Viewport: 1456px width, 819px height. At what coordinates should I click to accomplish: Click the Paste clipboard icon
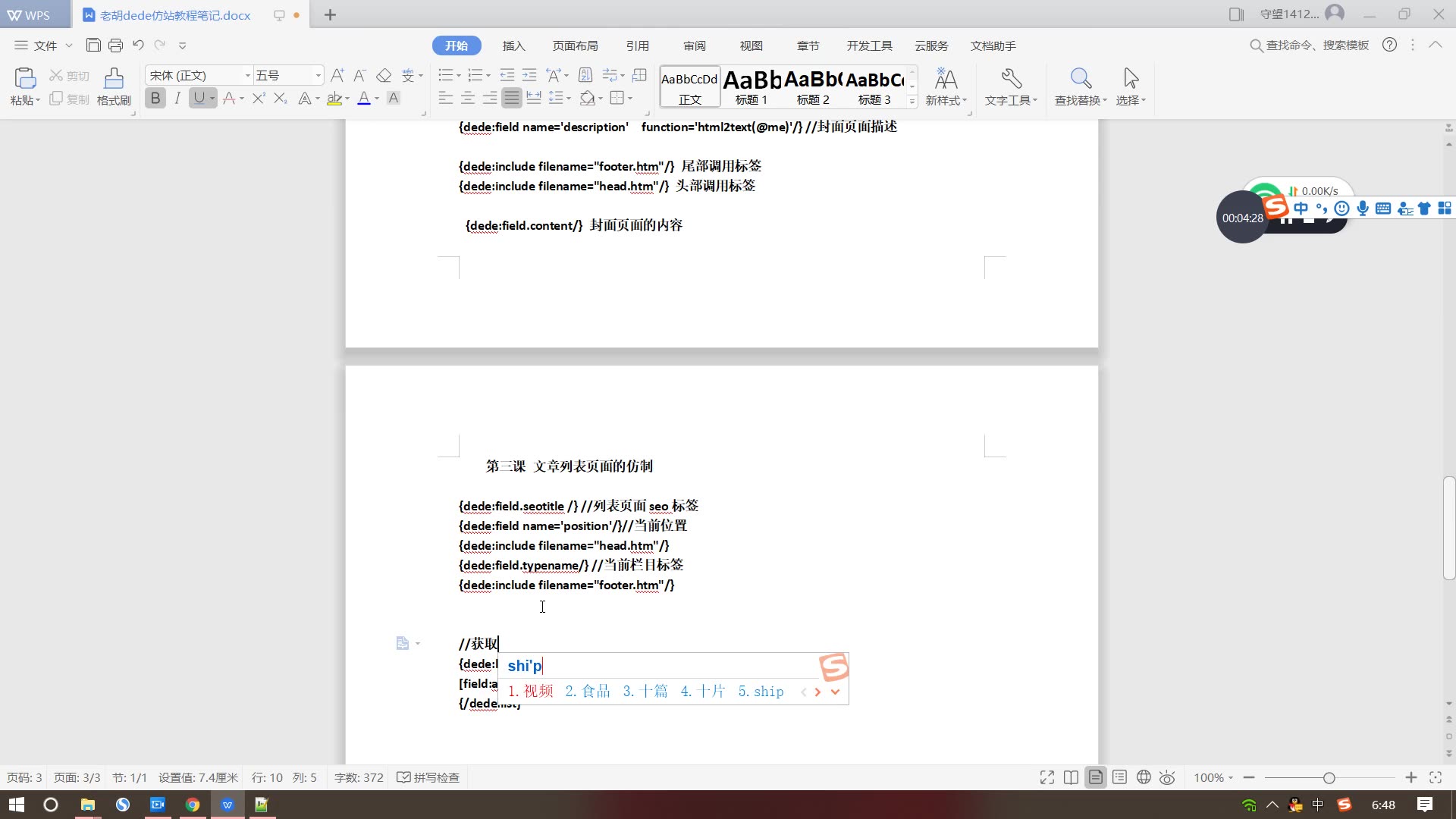[x=24, y=78]
